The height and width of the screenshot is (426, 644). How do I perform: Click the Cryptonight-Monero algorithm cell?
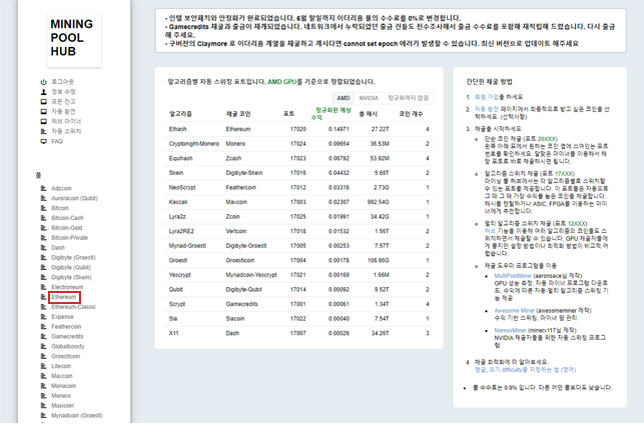point(194,143)
